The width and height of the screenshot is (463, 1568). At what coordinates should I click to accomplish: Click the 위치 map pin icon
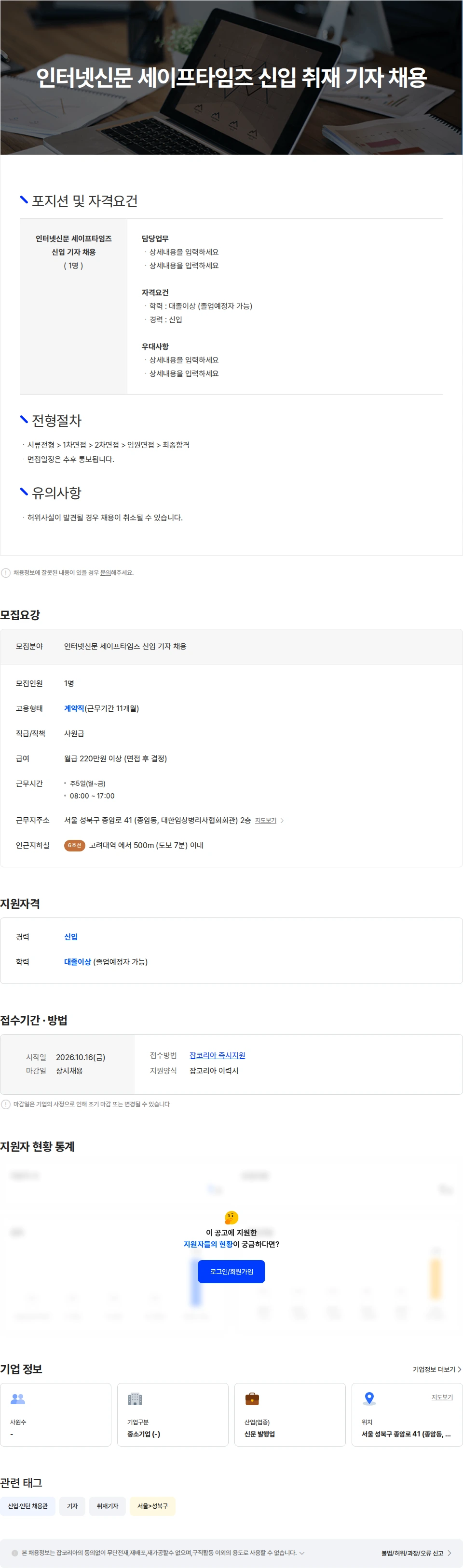(x=368, y=1399)
